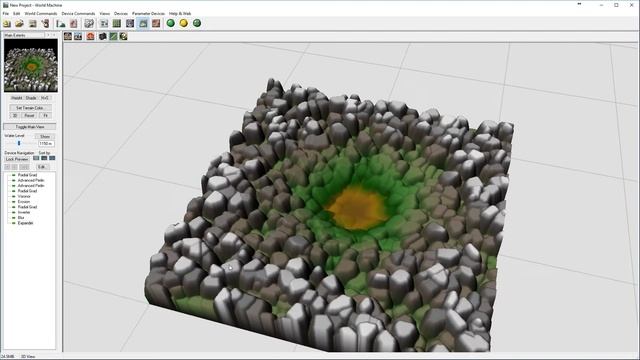Save the project with disk toolbar icon

[x=32, y=24]
